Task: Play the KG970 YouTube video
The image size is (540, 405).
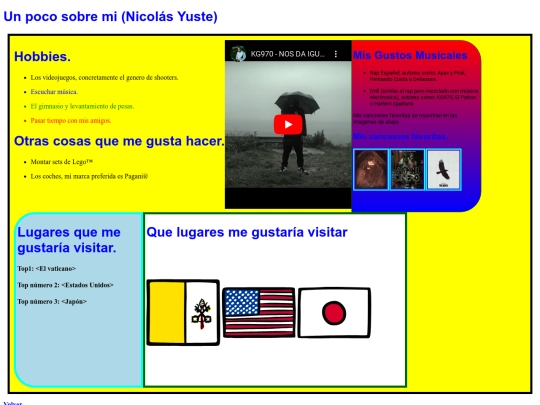Action: coord(288,125)
